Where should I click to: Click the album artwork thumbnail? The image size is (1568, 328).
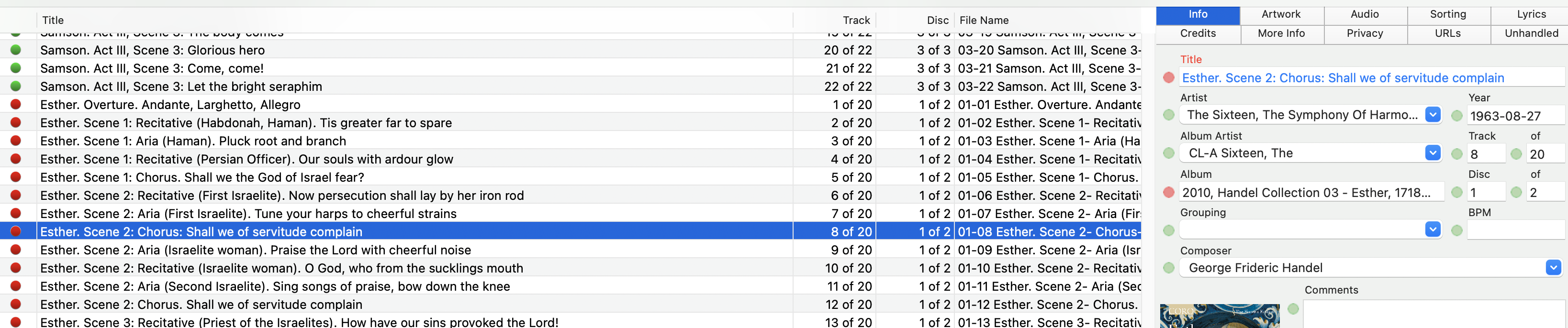[1219, 316]
